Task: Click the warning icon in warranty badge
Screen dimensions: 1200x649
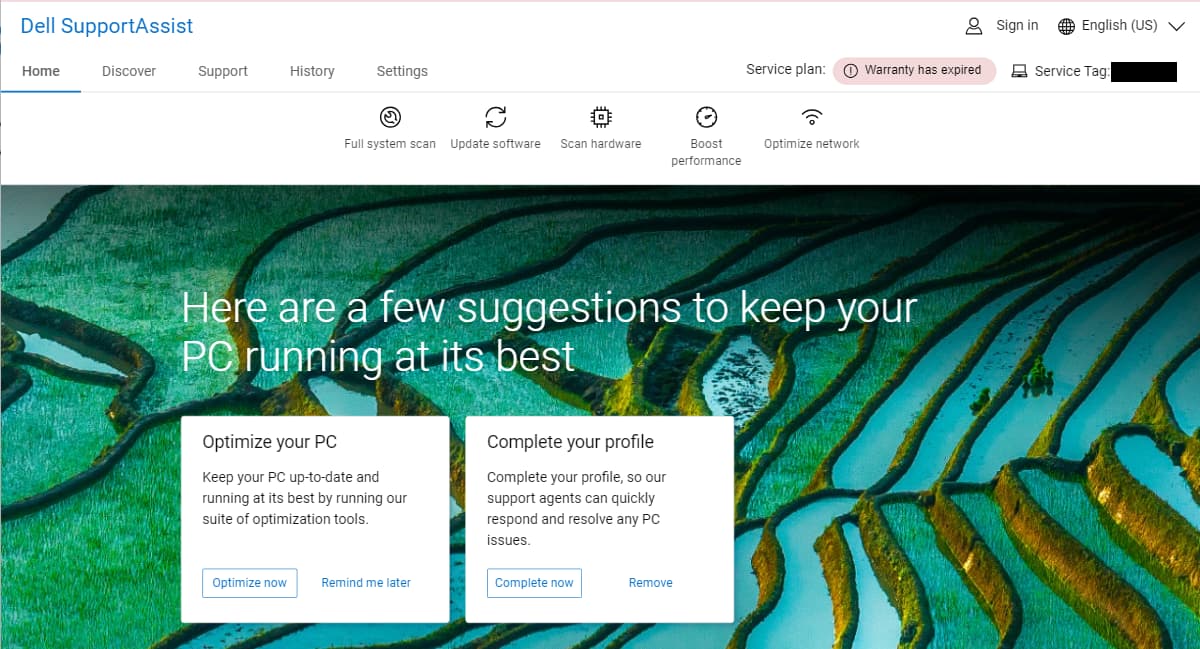Action: click(x=850, y=71)
